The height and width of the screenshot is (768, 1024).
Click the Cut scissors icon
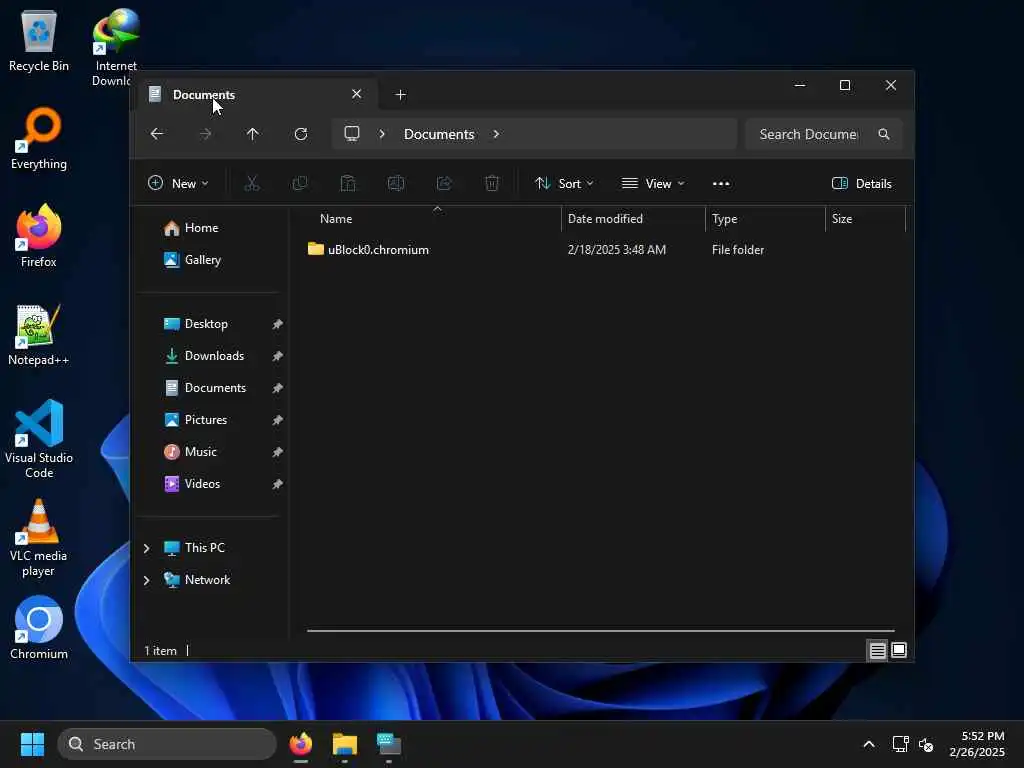252,184
